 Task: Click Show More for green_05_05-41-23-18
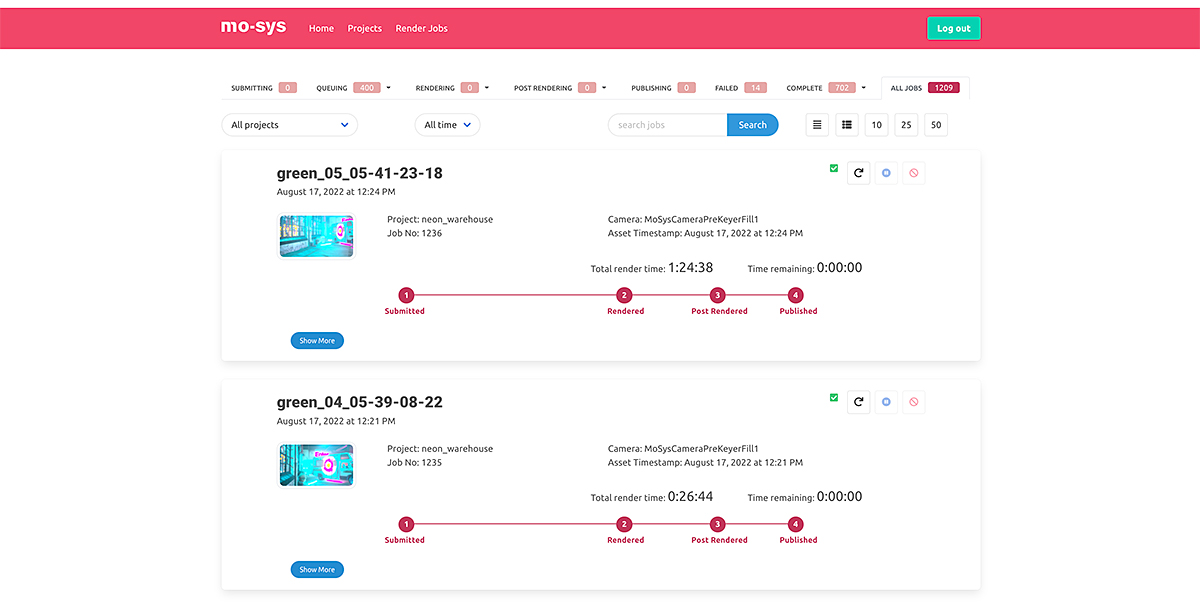point(317,341)
